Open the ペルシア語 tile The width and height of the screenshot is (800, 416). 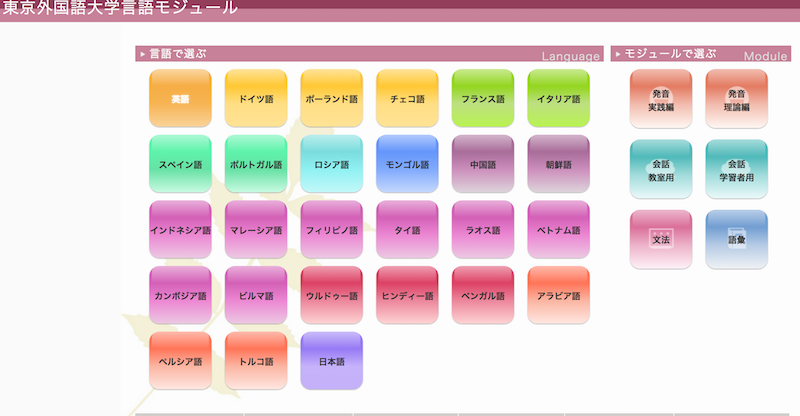tap(180, 361)
